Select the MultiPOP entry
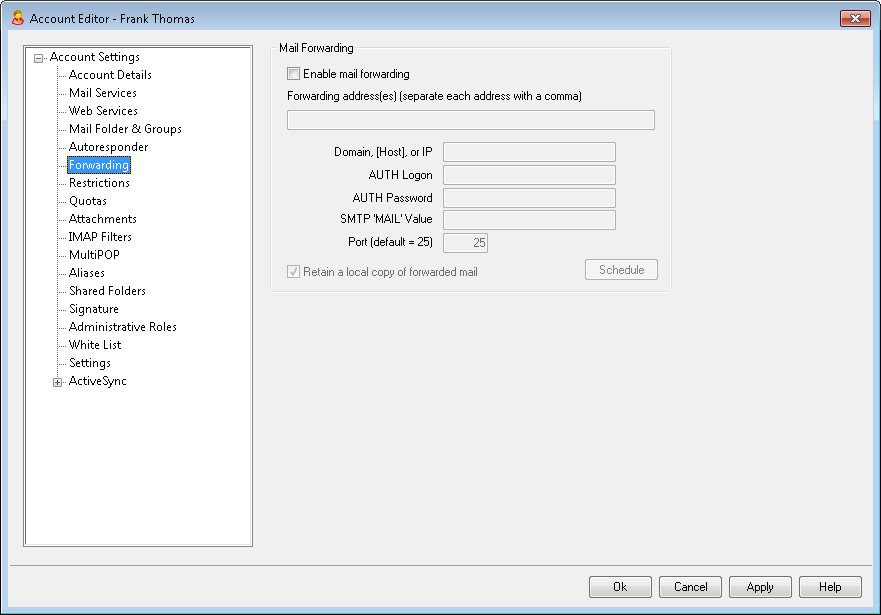This screenshot has width=881, height=615. (x=94, y=254)
